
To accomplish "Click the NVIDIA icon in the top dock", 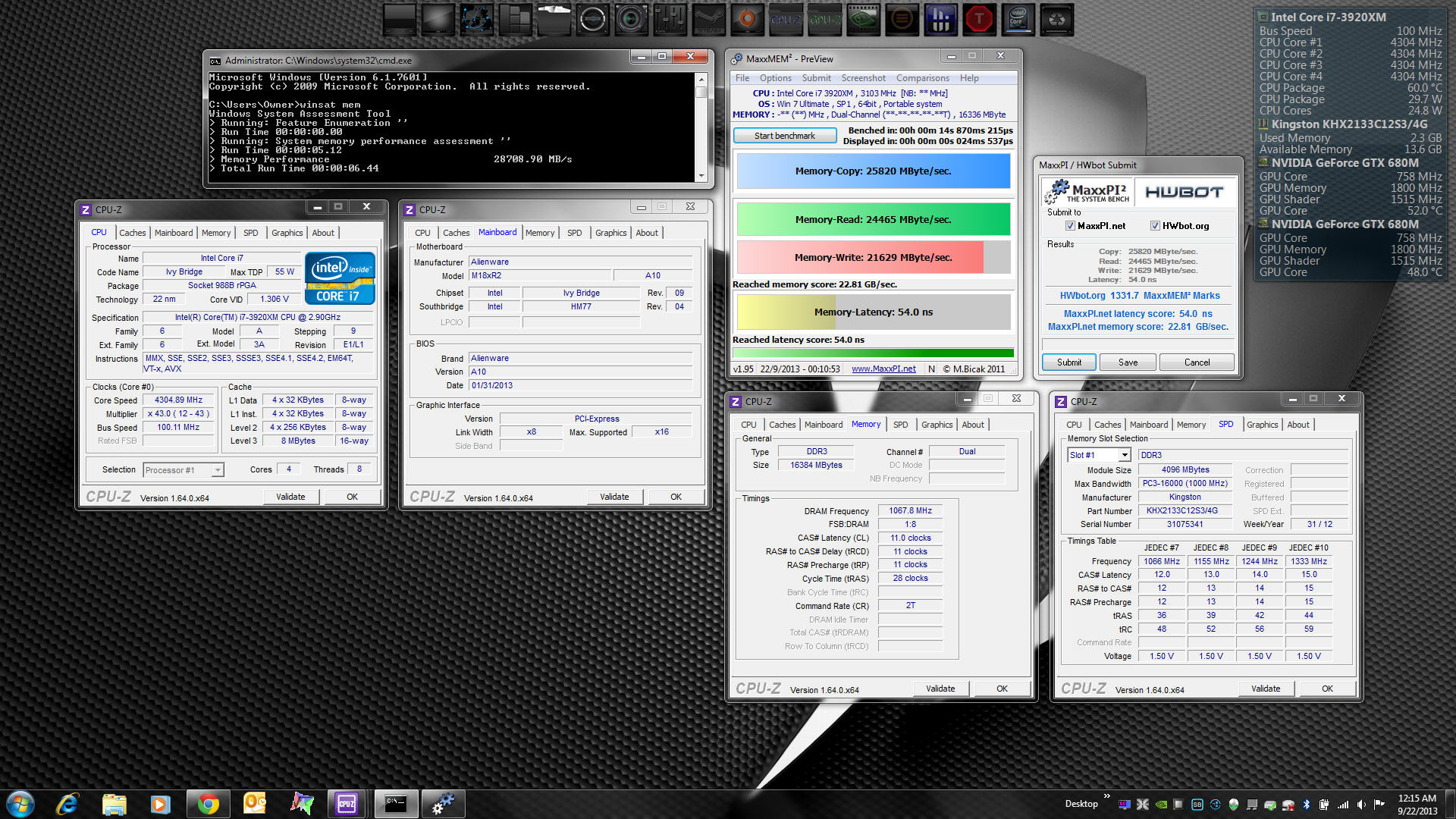I will coord(864,20).
